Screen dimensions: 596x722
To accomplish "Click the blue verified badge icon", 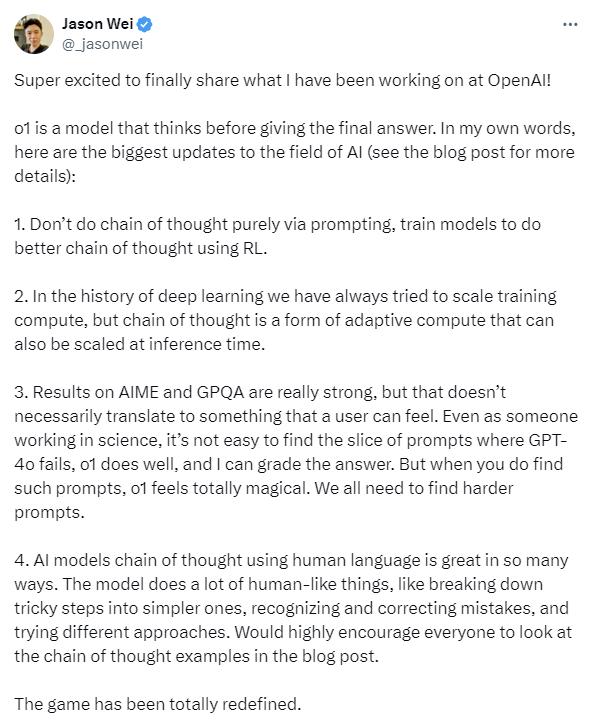I will click(x=145, y=24).
